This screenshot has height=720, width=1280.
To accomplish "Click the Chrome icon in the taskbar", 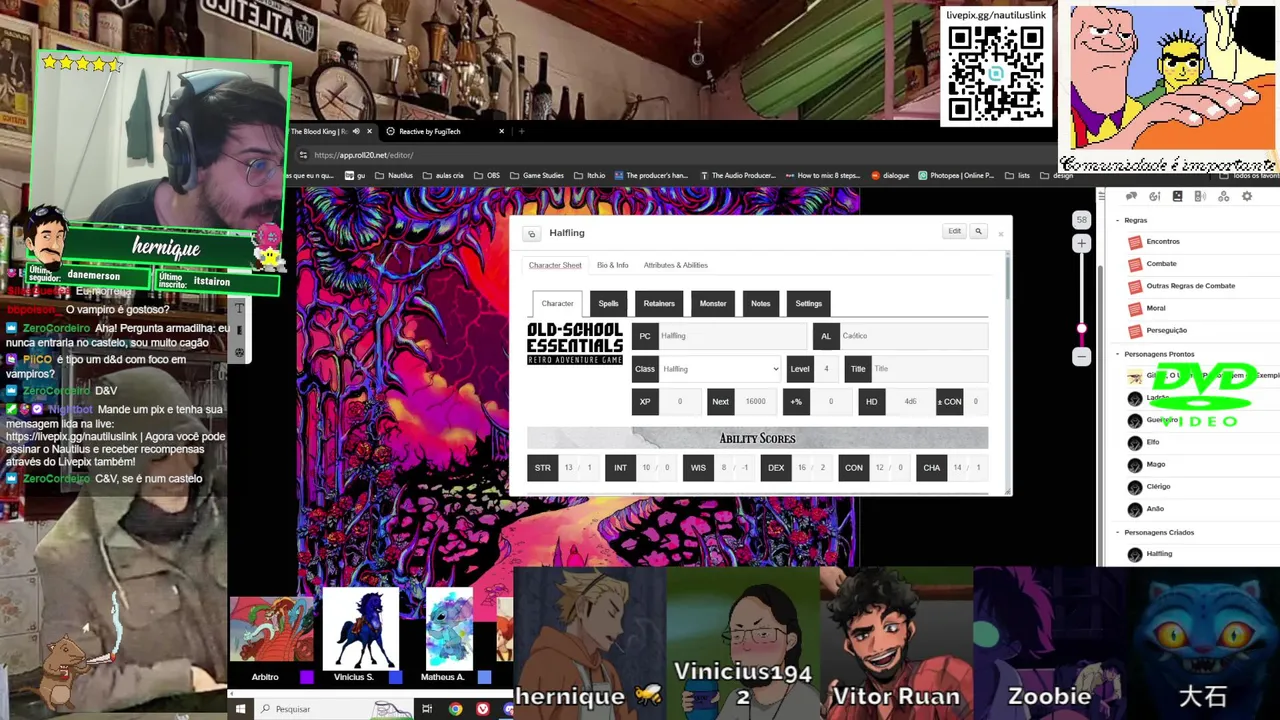I will tap(455, 709).
